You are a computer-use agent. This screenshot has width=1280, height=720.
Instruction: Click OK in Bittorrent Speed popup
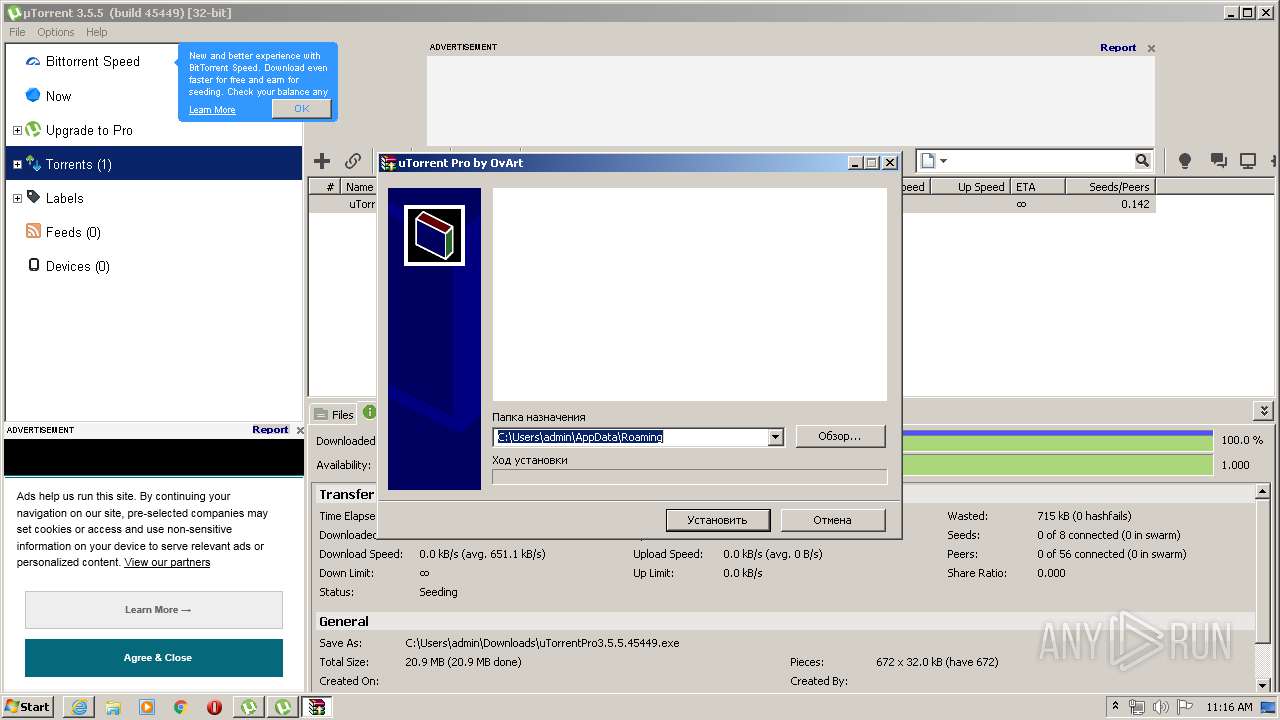[301, 109]
